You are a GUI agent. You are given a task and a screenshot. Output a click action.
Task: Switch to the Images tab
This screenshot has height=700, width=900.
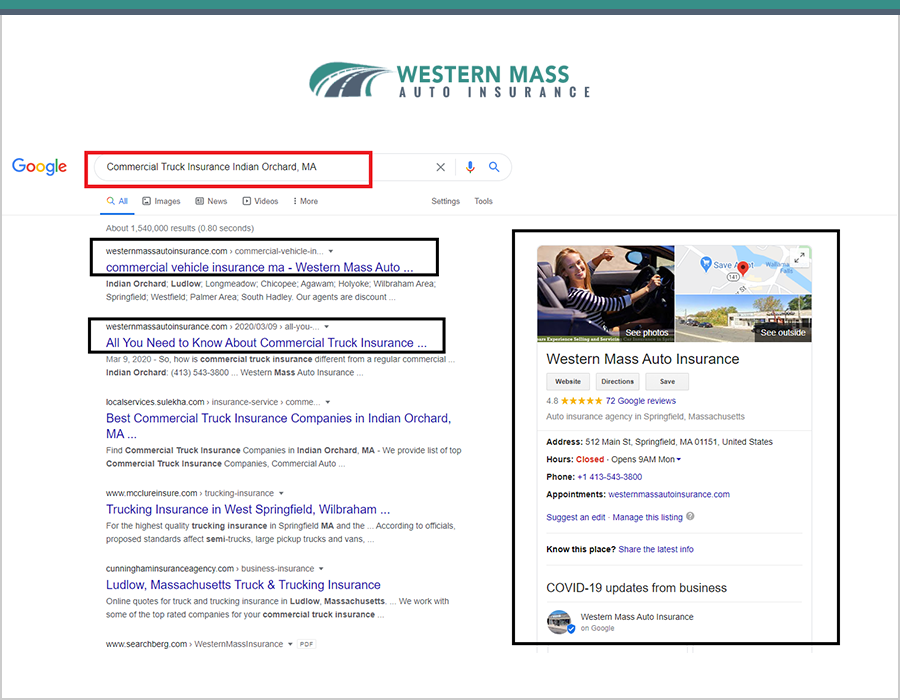coord(161,201)
